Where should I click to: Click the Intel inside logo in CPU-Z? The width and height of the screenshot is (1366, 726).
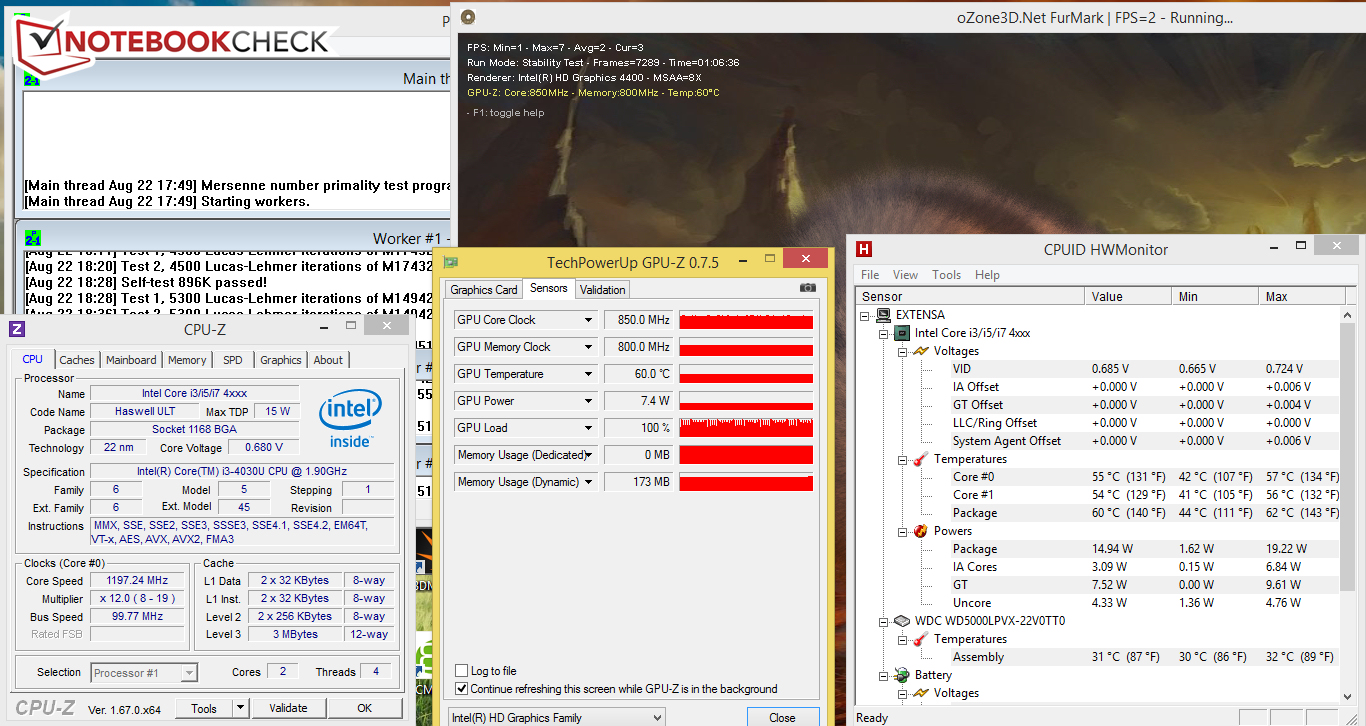[x=350, y=418]
